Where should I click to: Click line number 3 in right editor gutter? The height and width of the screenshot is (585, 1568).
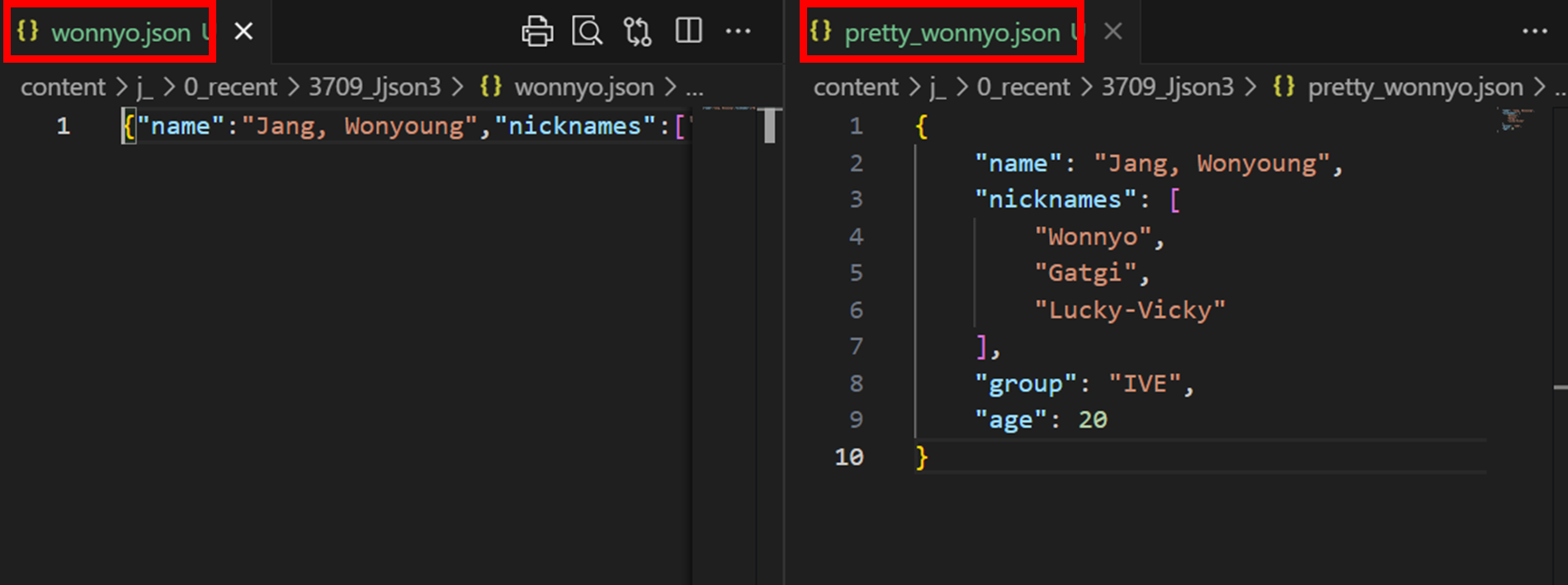[856, 200]
